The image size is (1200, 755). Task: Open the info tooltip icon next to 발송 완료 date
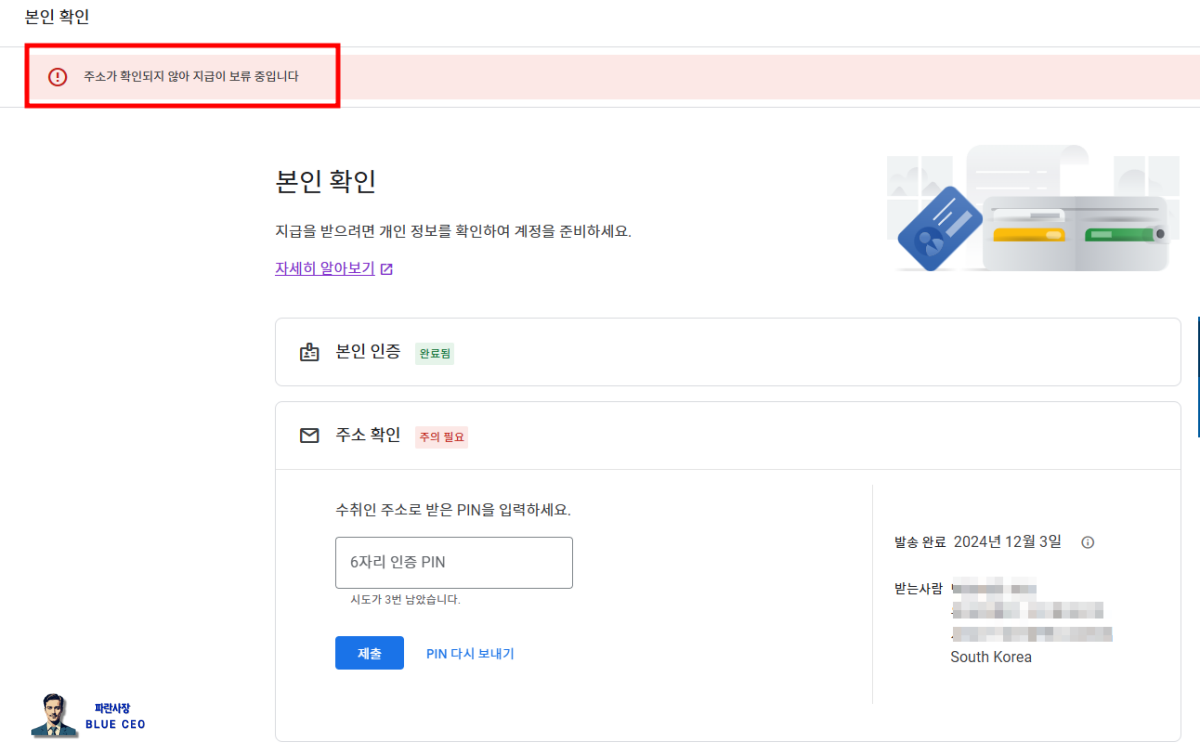pos(1087,541)
